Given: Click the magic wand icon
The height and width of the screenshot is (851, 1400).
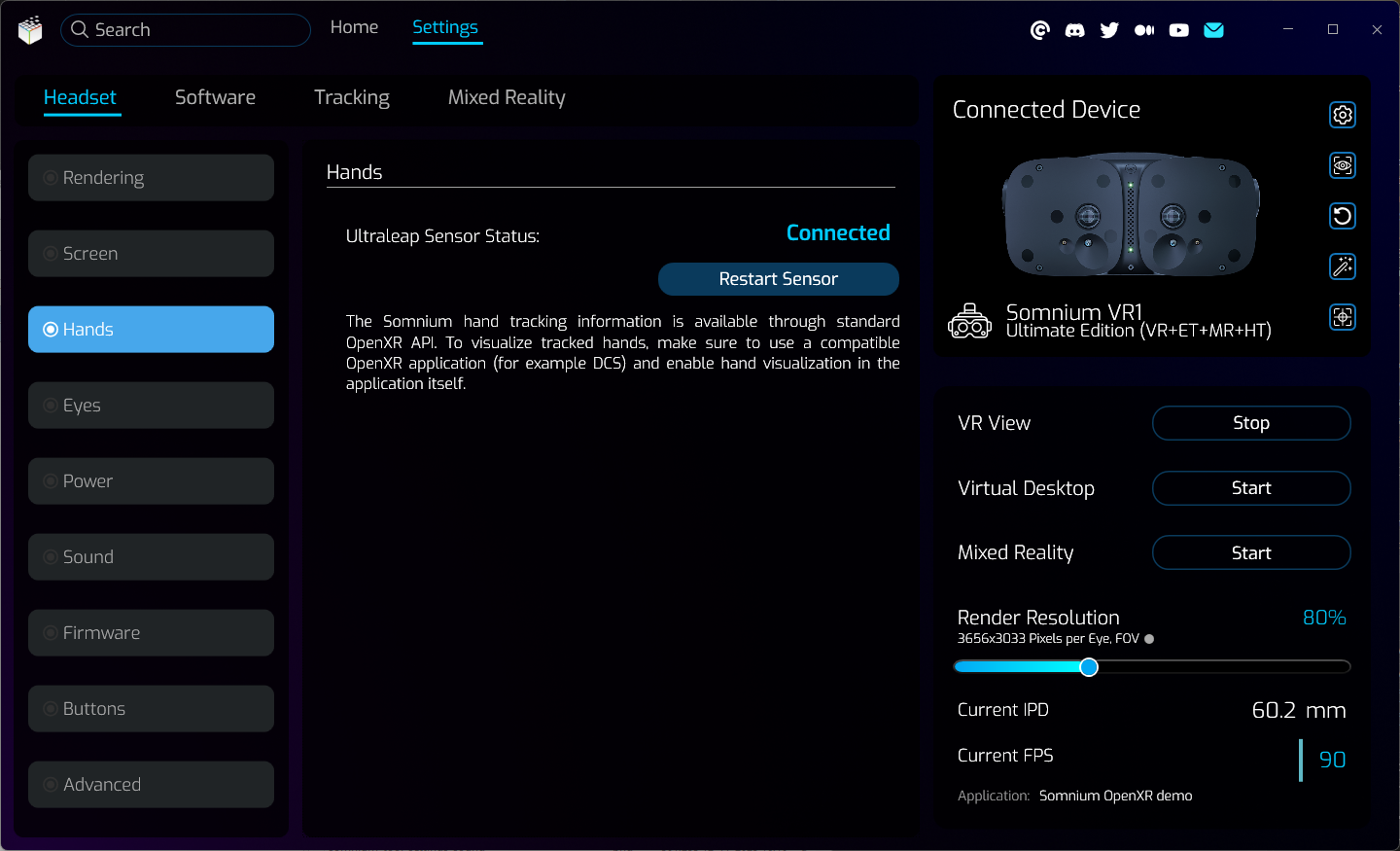Looking at the screenshot, I should click(x=1343, y=266).
